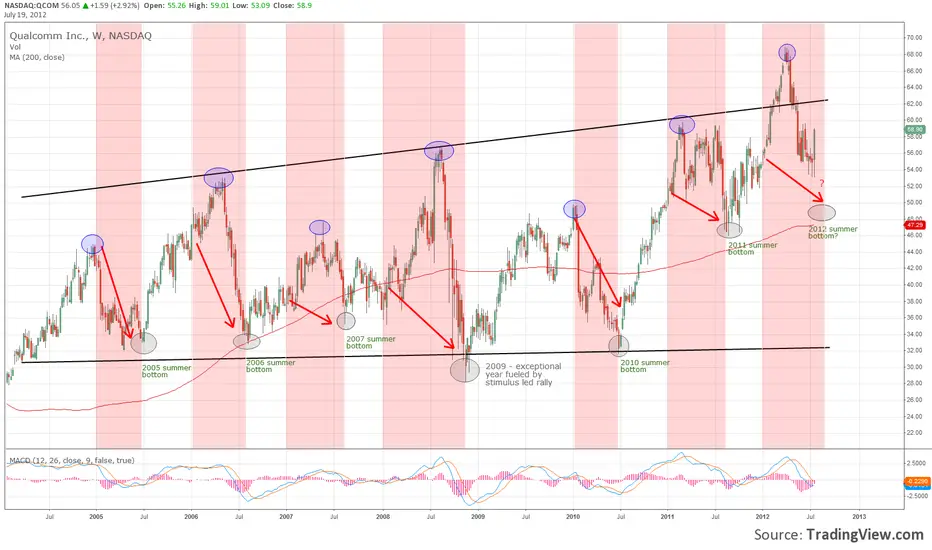The height and width of the screenshot is (550, 932).
Task: Select the Low: 53.09 value
Action: pos(251,5)
